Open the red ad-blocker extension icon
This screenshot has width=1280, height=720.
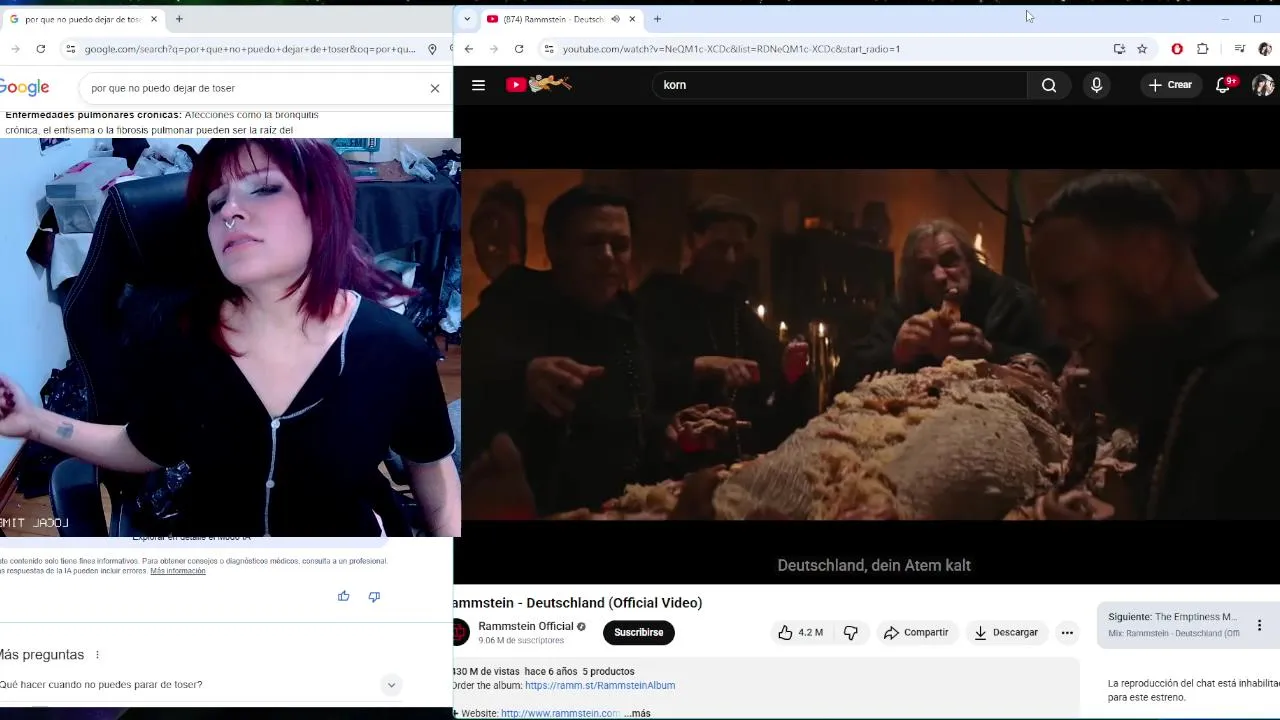pos(1177,49)
